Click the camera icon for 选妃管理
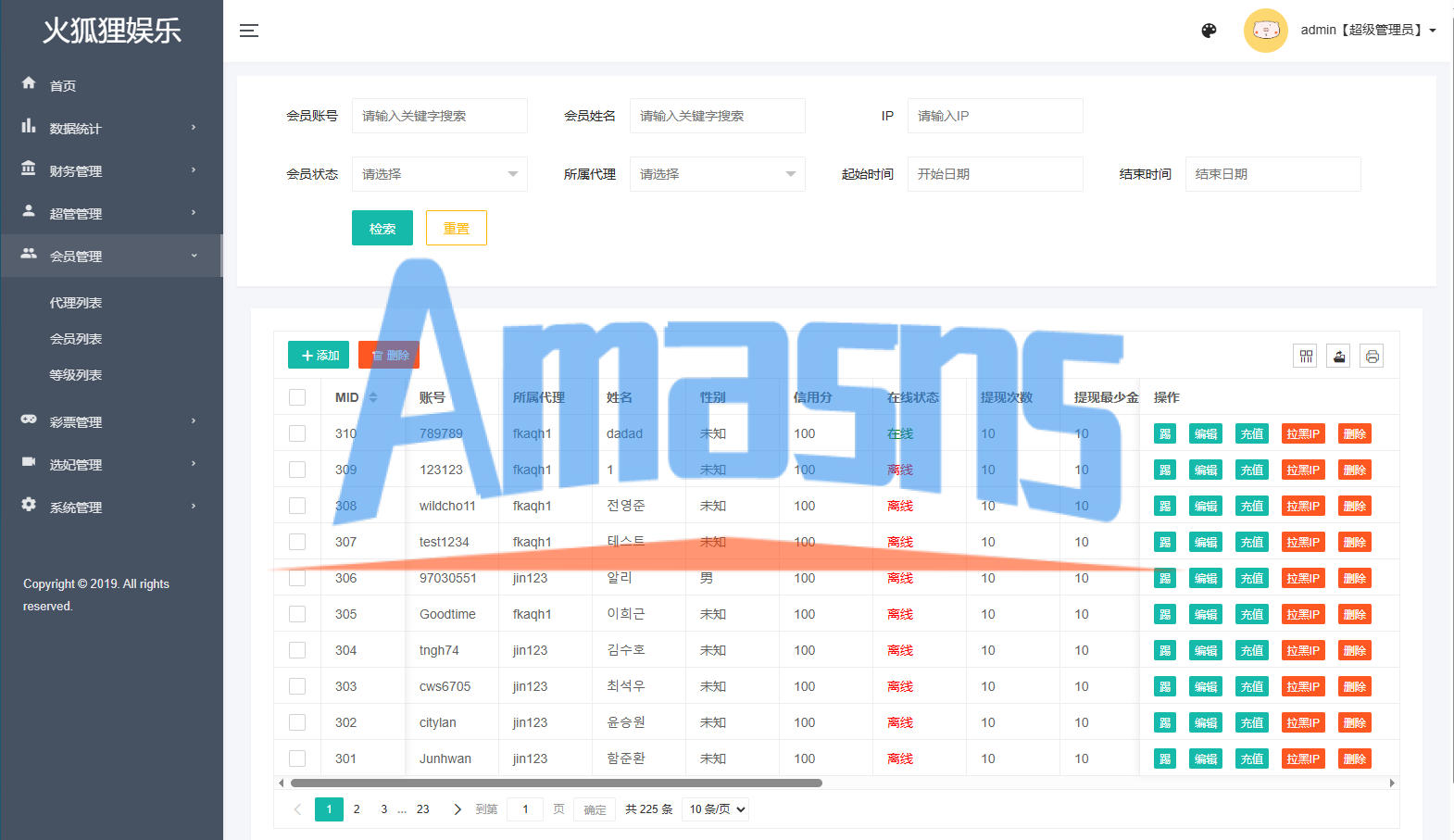 tap(29, 462)
